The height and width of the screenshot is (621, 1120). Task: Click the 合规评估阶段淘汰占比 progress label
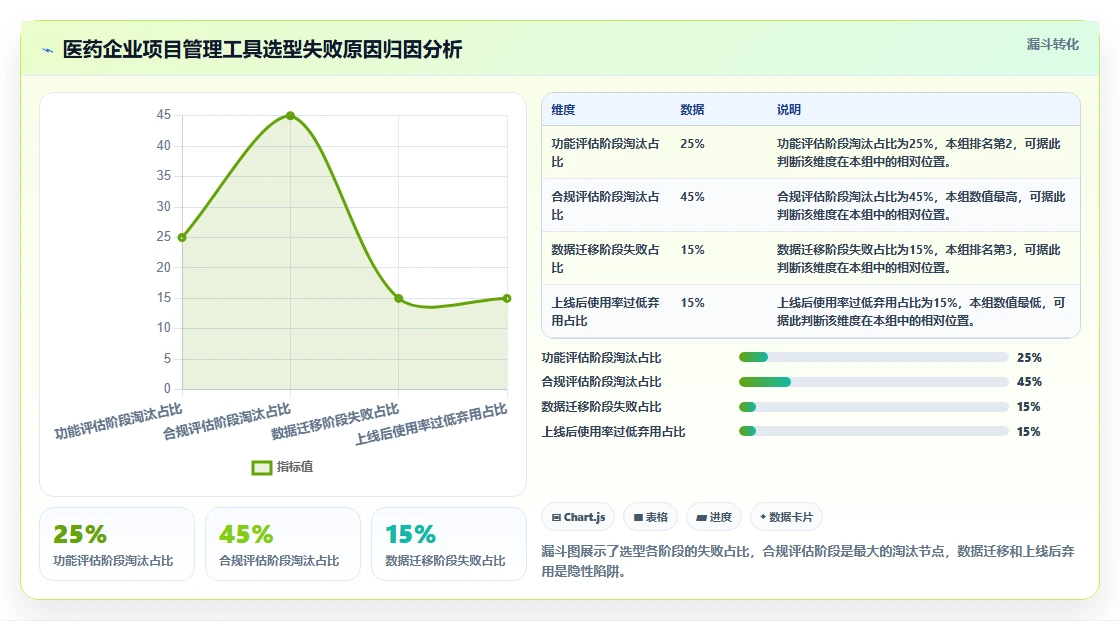(x=601, y=382)
